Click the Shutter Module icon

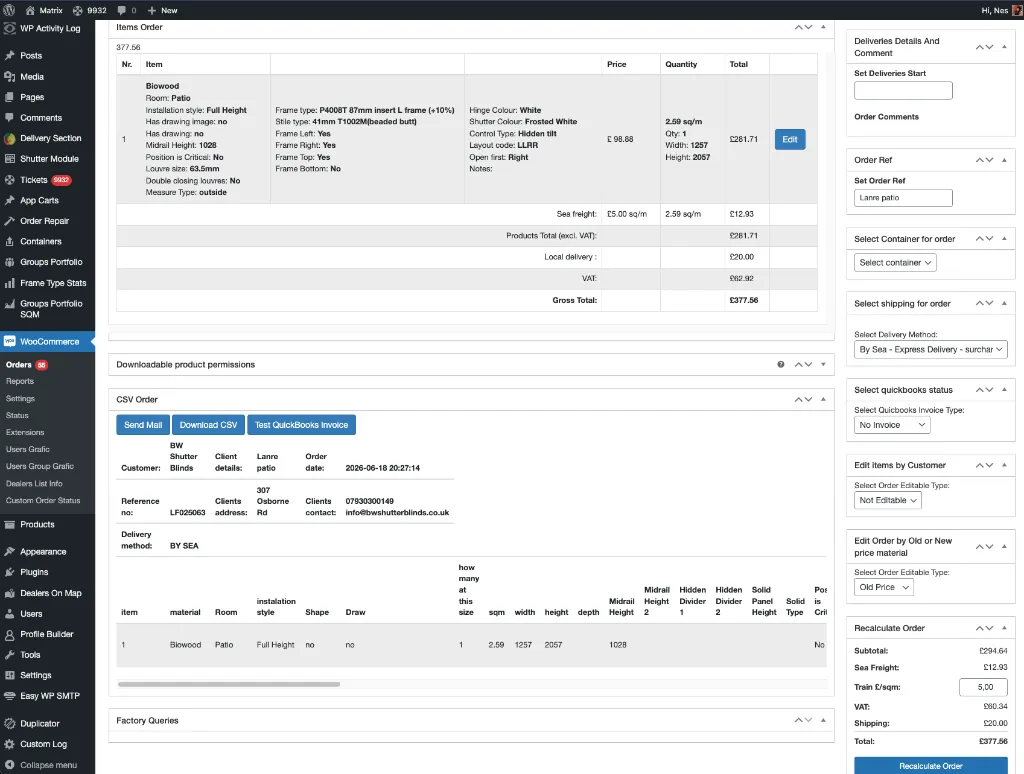point(9,159)
